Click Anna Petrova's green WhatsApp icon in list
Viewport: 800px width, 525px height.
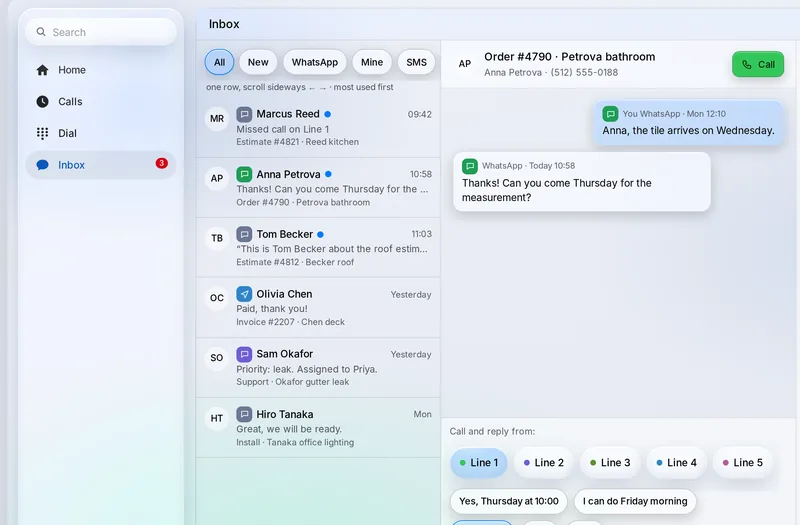(x=244, y=174)
